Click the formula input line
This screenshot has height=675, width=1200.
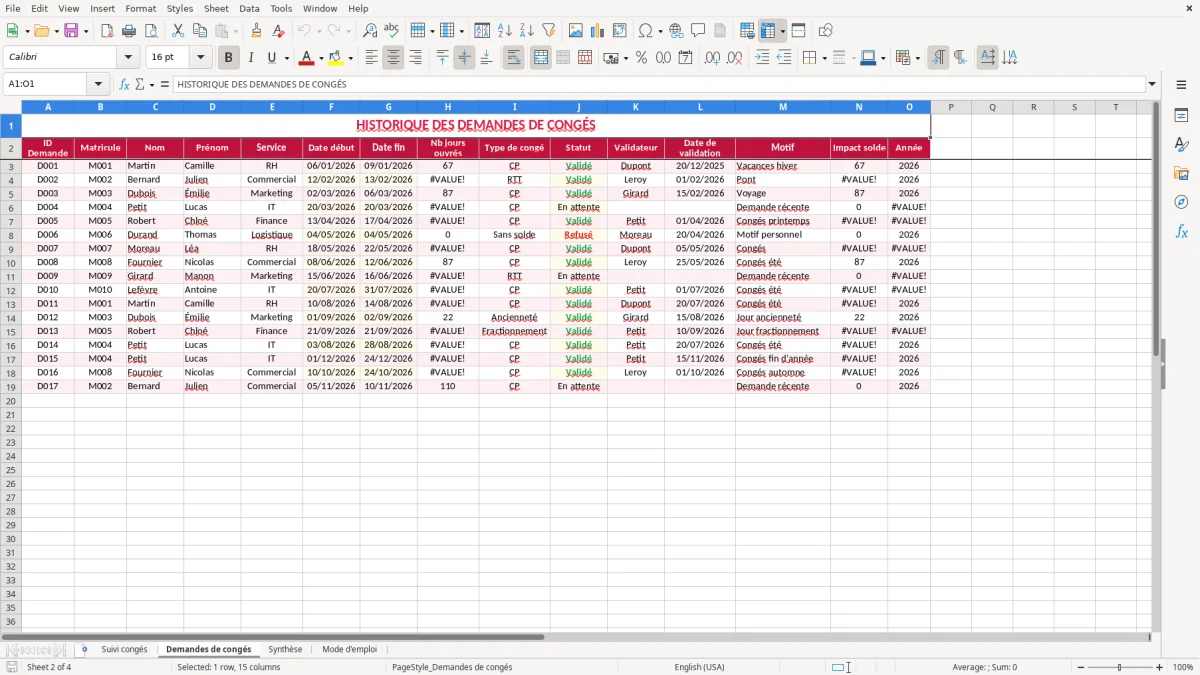point(658,84)
